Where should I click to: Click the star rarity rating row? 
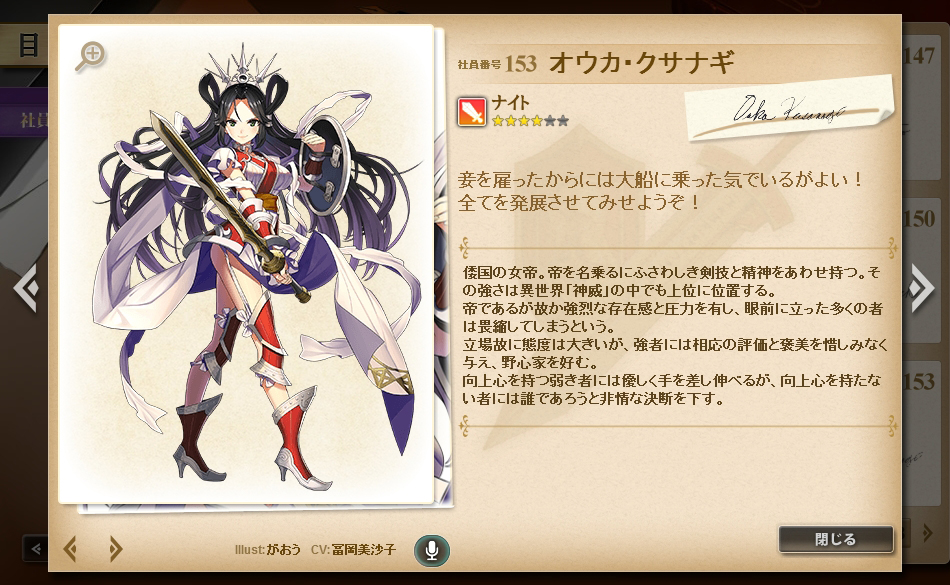pyautogui.click(x=530, y=121)
